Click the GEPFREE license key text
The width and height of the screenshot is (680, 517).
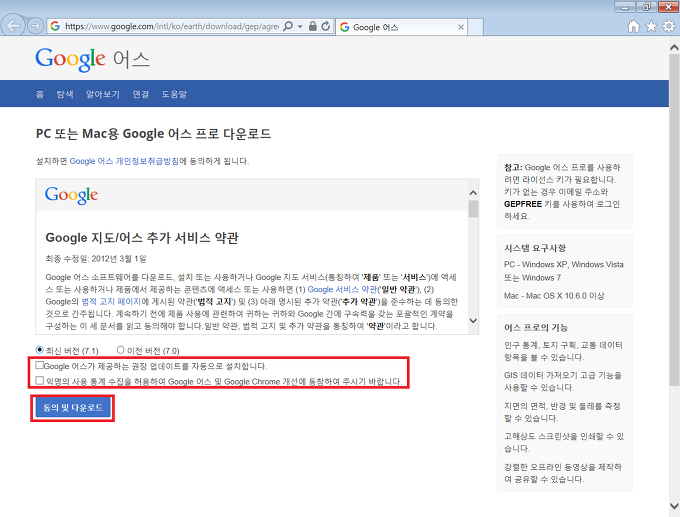tap(523, 204)
